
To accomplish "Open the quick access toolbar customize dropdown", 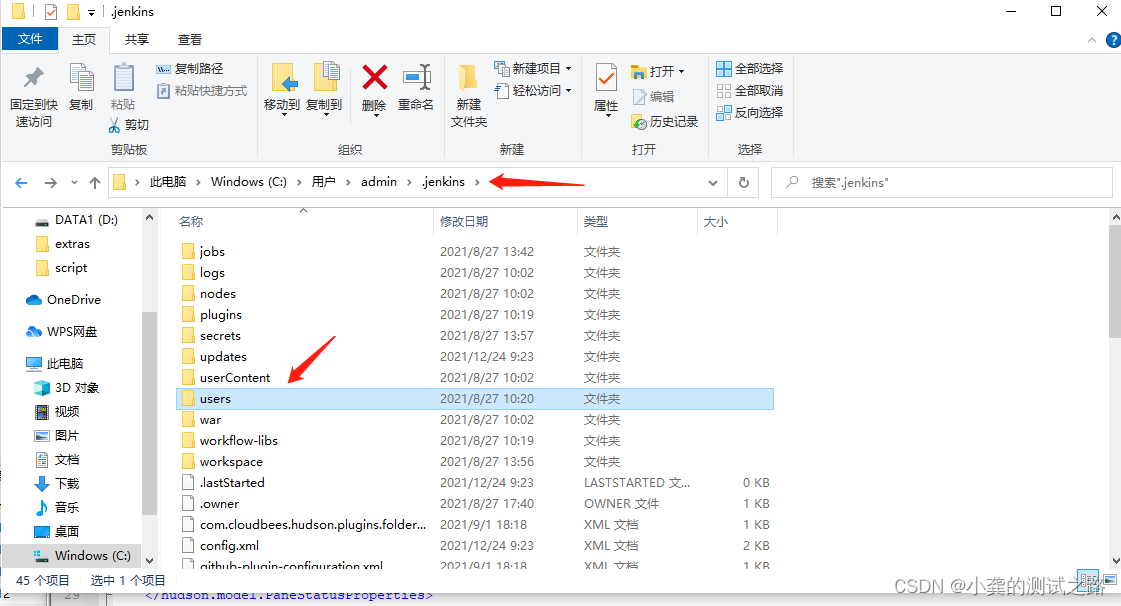I will coord(92,12).
